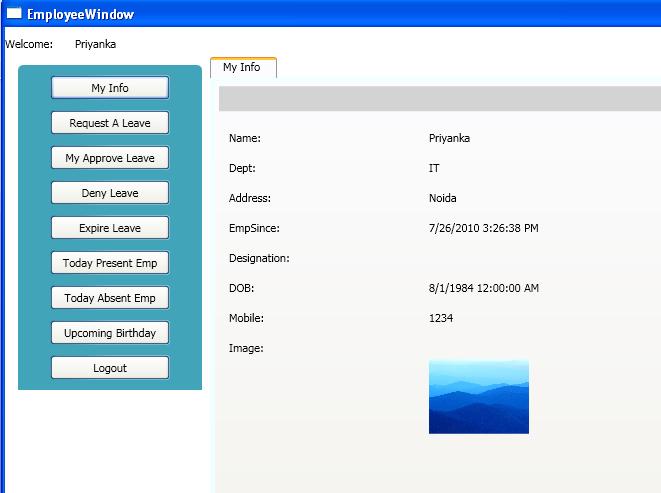Click the Dept: label
The width and height of the screenshot is (661, 493).
[x=242, y=168]
